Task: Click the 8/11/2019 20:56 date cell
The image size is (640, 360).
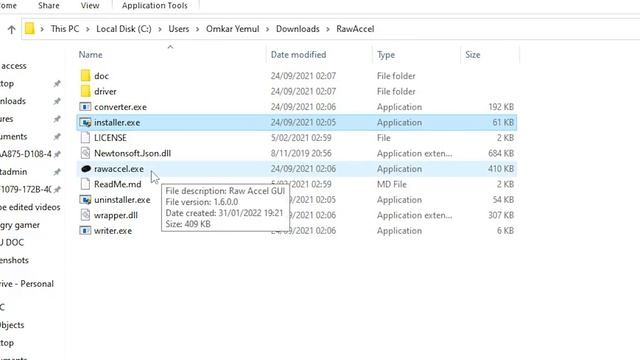Action: point(301,153)
